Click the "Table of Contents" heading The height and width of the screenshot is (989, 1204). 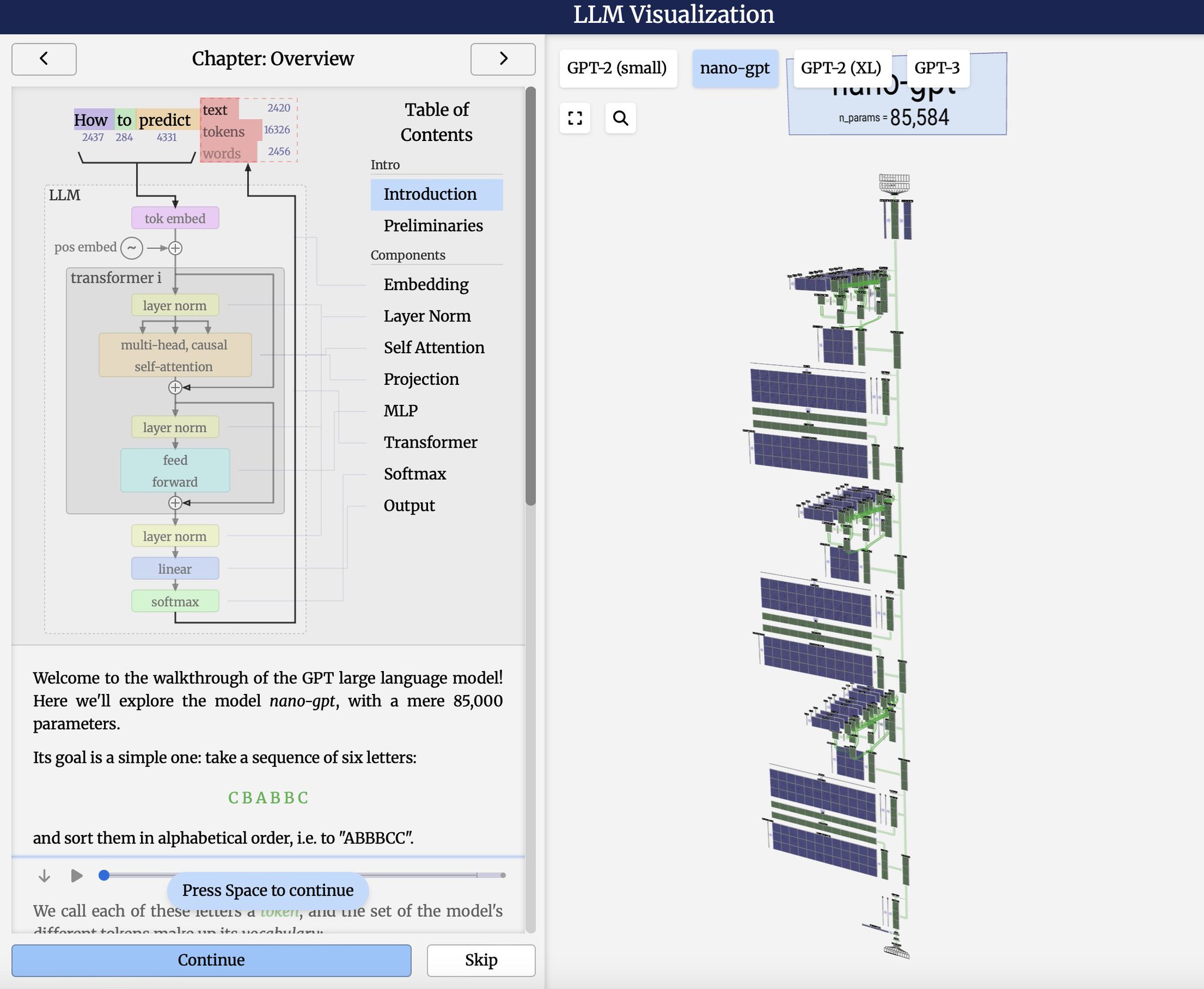pos(437,122)
